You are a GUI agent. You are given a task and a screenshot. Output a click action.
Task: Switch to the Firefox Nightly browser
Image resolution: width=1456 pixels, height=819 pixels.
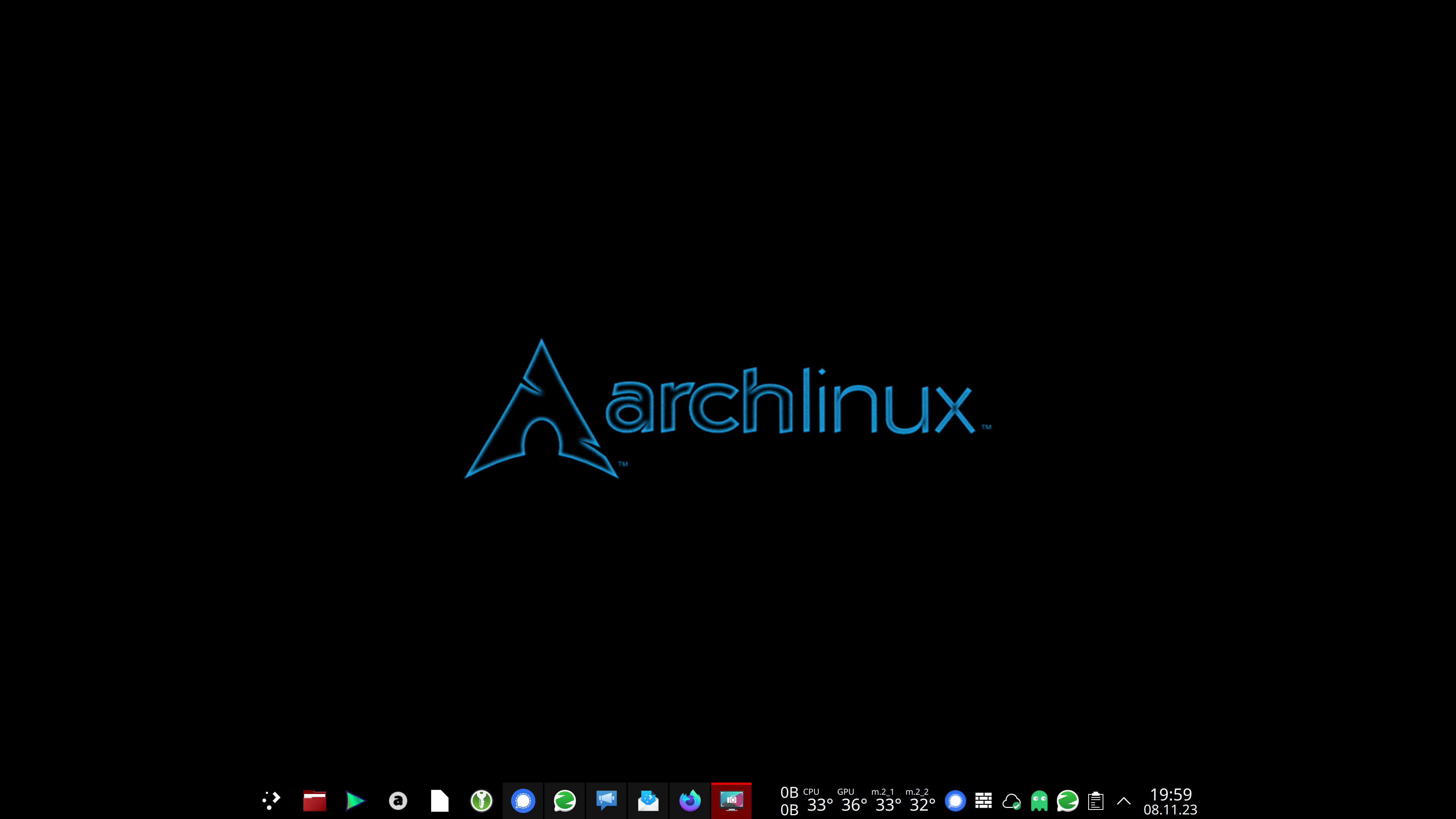point(690,800)
